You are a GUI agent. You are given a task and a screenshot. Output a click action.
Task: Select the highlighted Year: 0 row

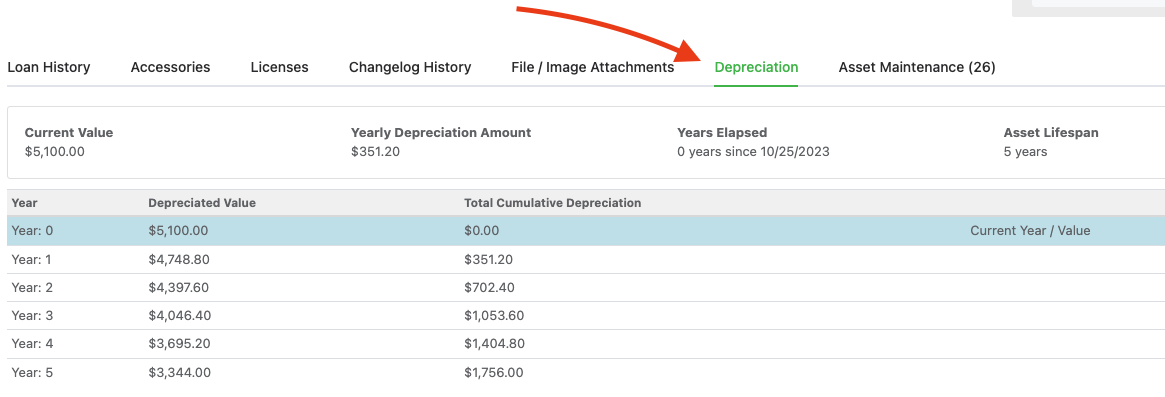[586, 230]
